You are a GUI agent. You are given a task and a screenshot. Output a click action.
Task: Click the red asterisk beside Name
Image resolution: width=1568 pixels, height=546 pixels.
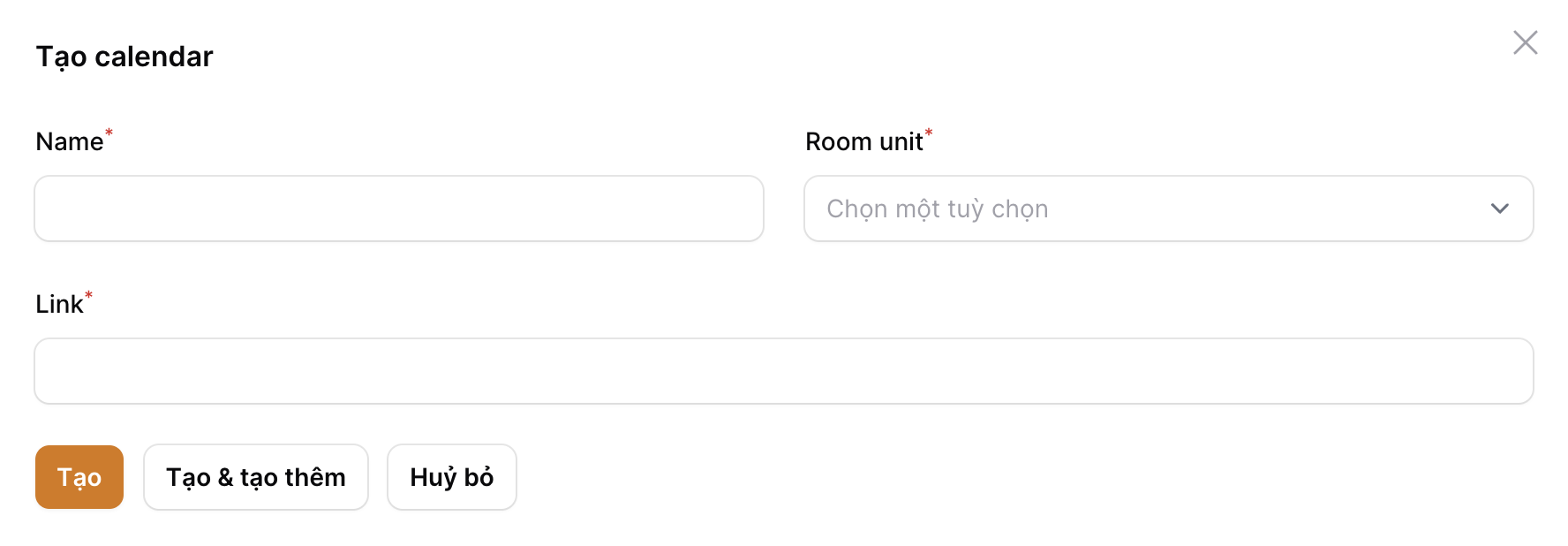[x=109, y=133]
